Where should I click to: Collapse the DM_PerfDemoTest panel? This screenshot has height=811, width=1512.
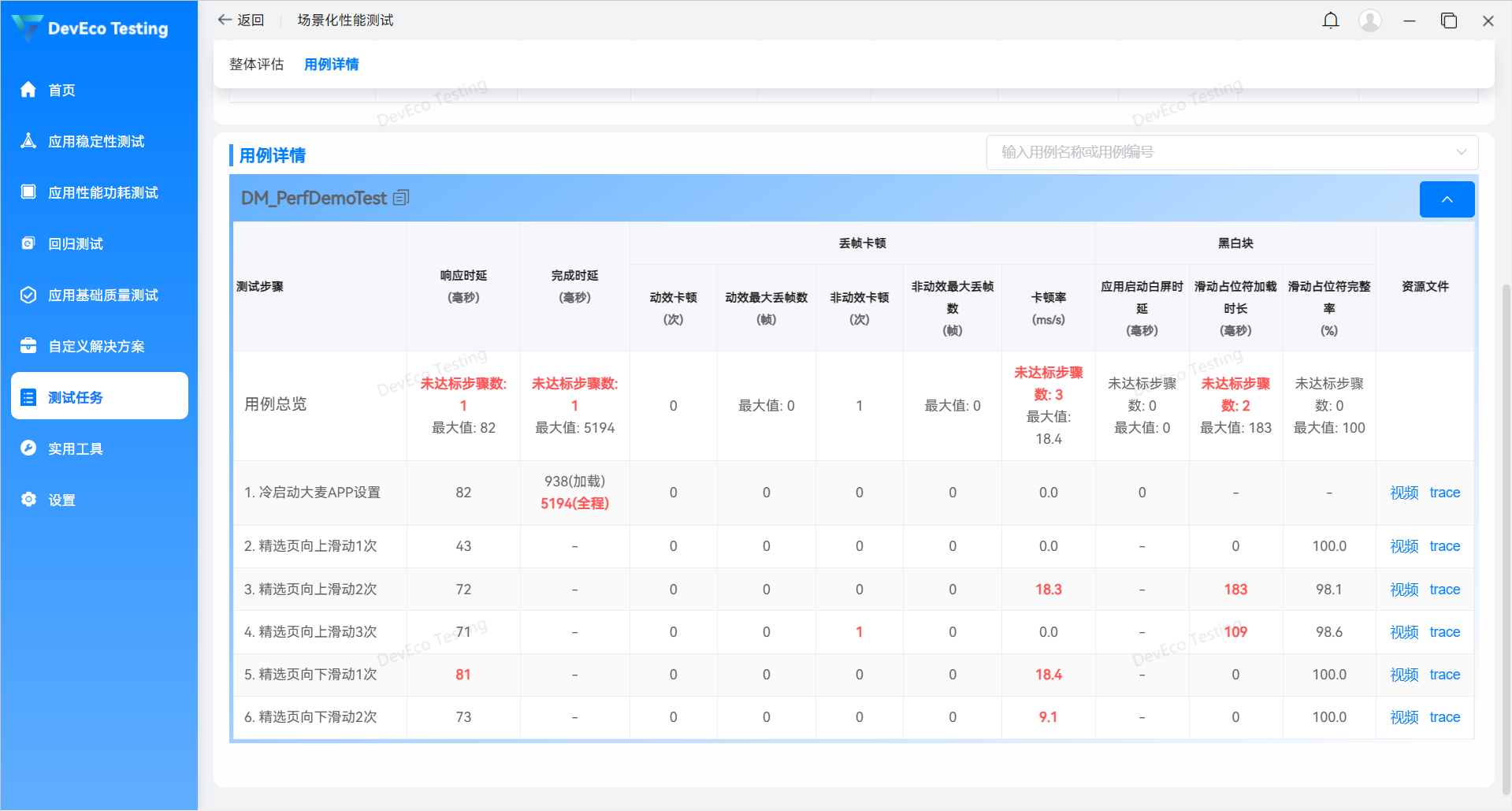[x=1447, y=199]
